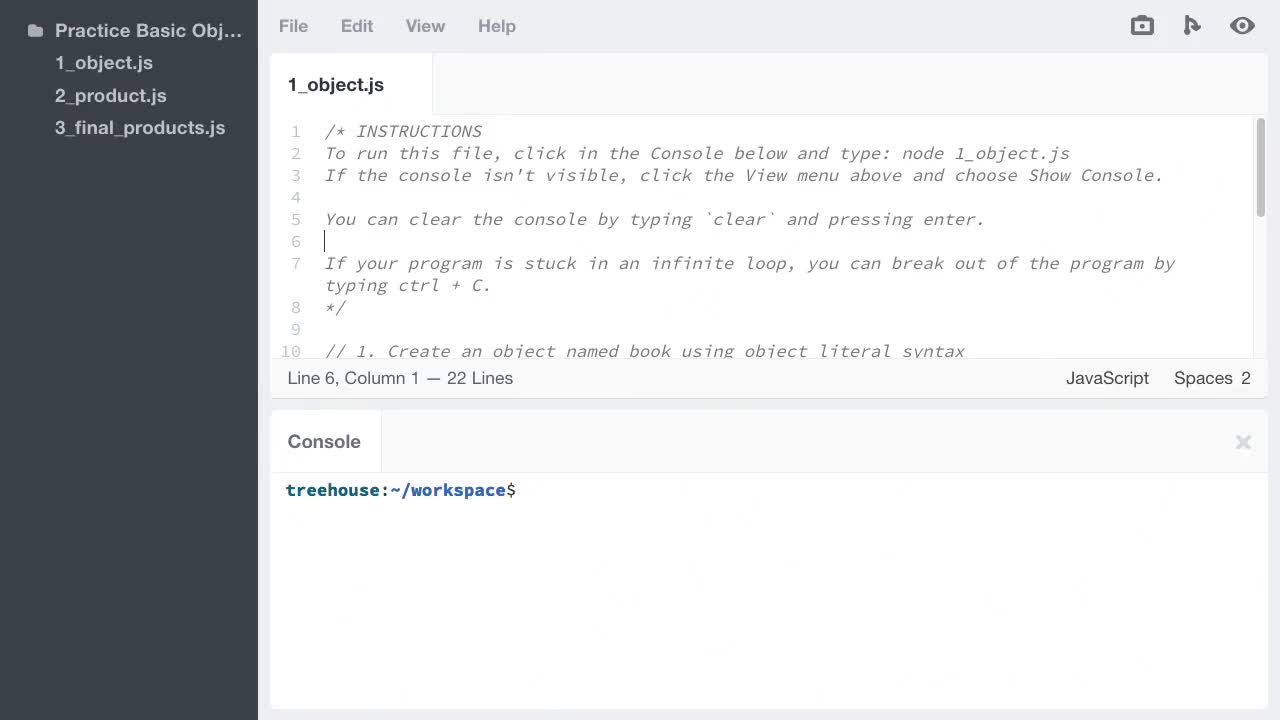The image size is (1280, 720).
Task: Select the Console panel tab
Action: [x=324, y=441]
